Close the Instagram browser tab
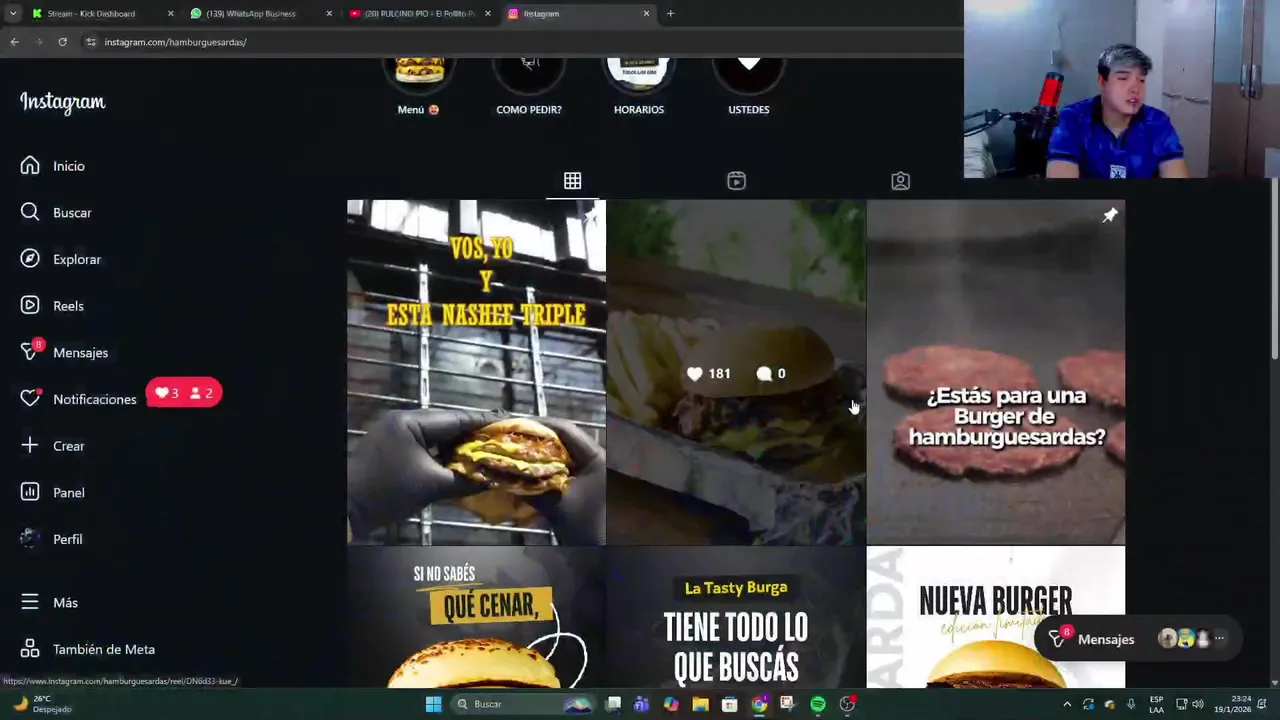Screen dimensions: 1280x720 pyautogui.click(x=646, y=14)
